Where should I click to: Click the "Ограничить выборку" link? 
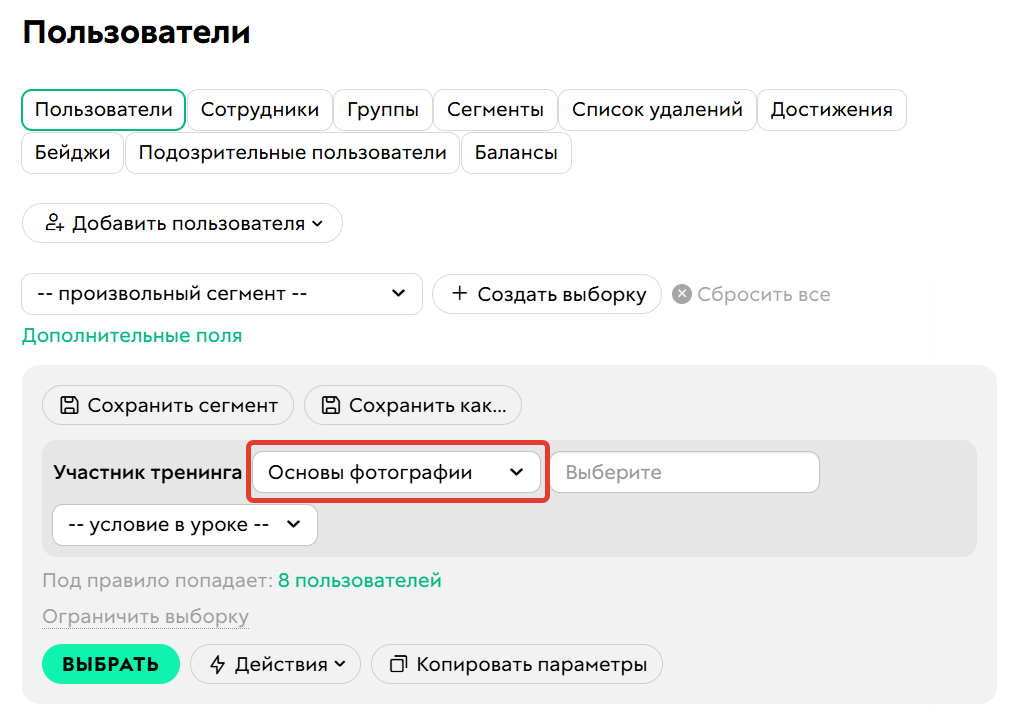tap(145, 617)
